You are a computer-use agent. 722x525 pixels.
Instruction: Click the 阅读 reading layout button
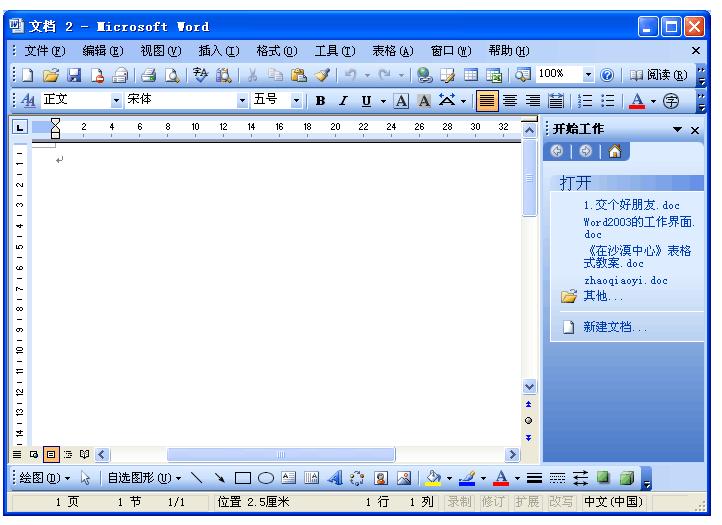(x=658, y=75)
